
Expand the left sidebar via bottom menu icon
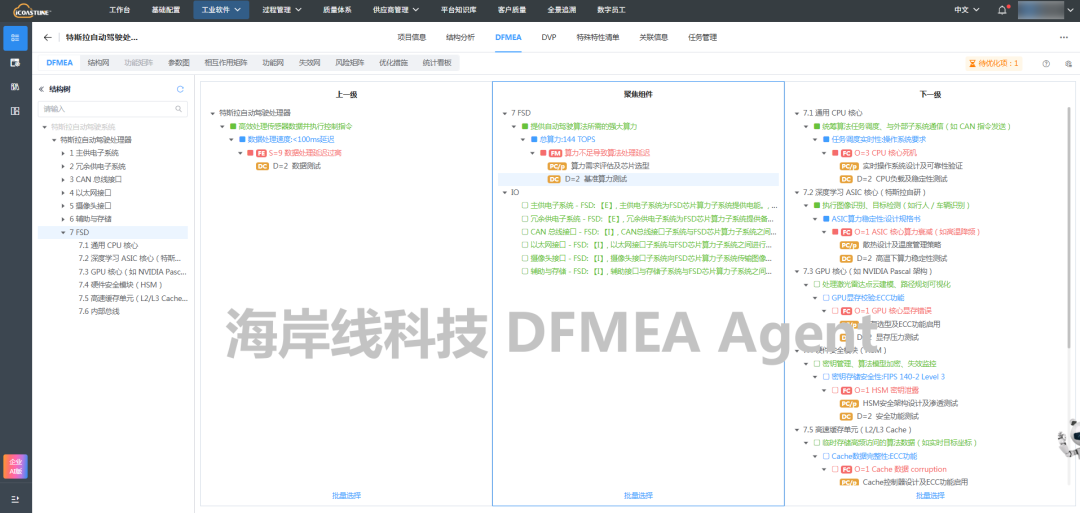[x=15, y=498]
